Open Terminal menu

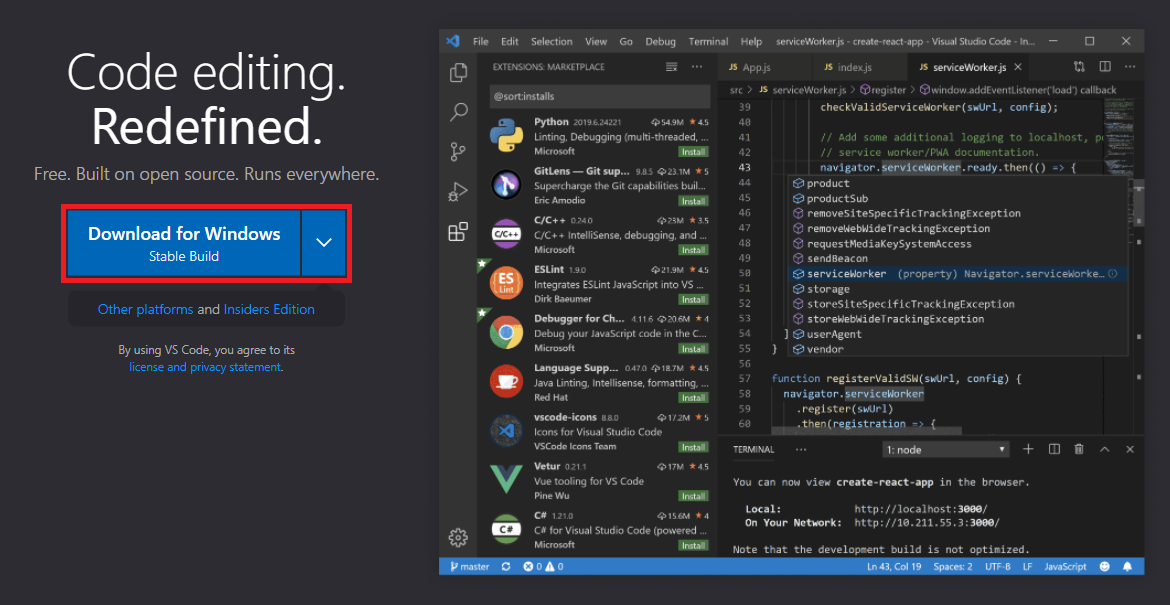[x=708, y=42]
